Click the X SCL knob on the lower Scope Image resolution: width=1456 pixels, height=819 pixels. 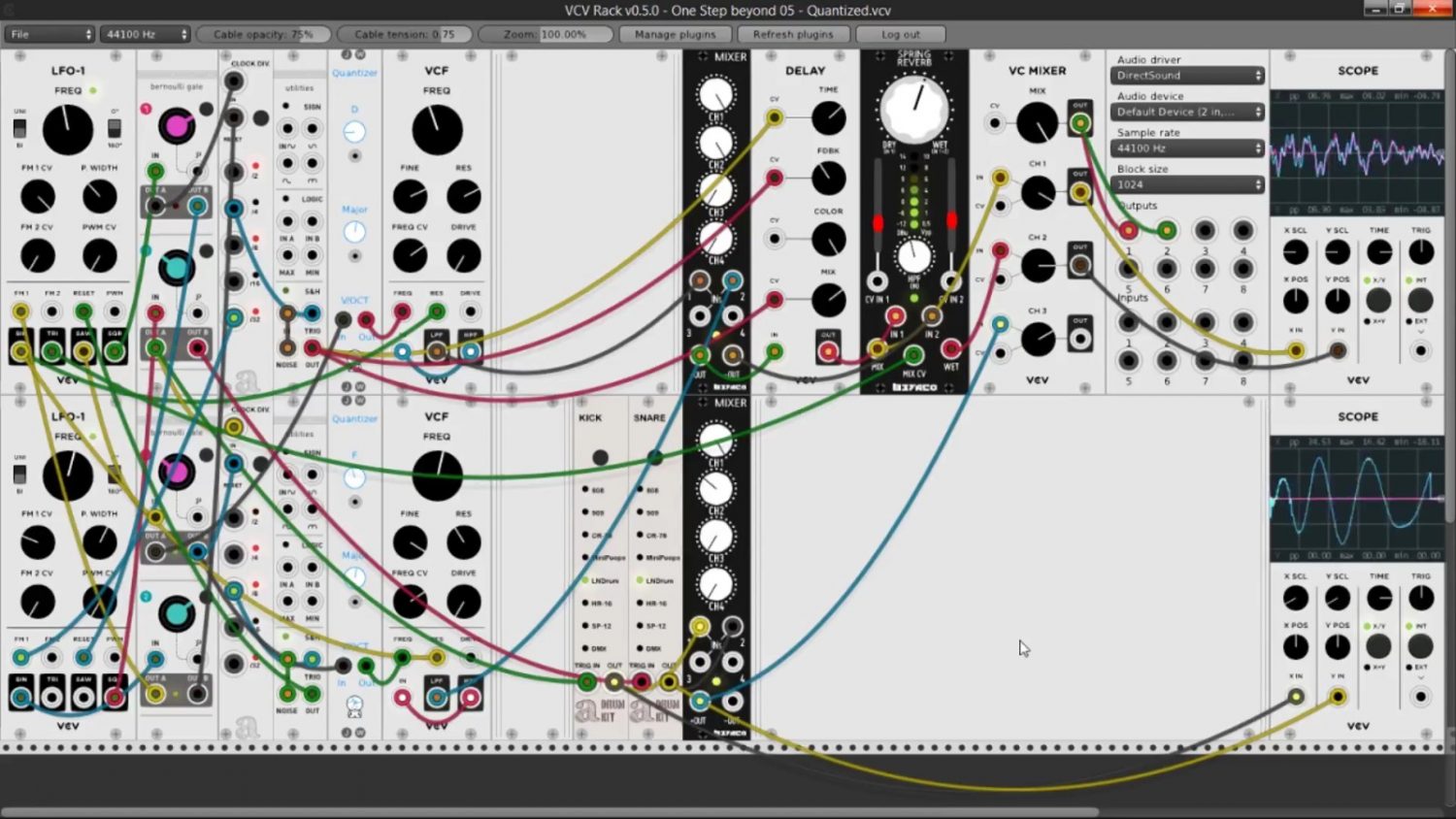click(1295, 598)
